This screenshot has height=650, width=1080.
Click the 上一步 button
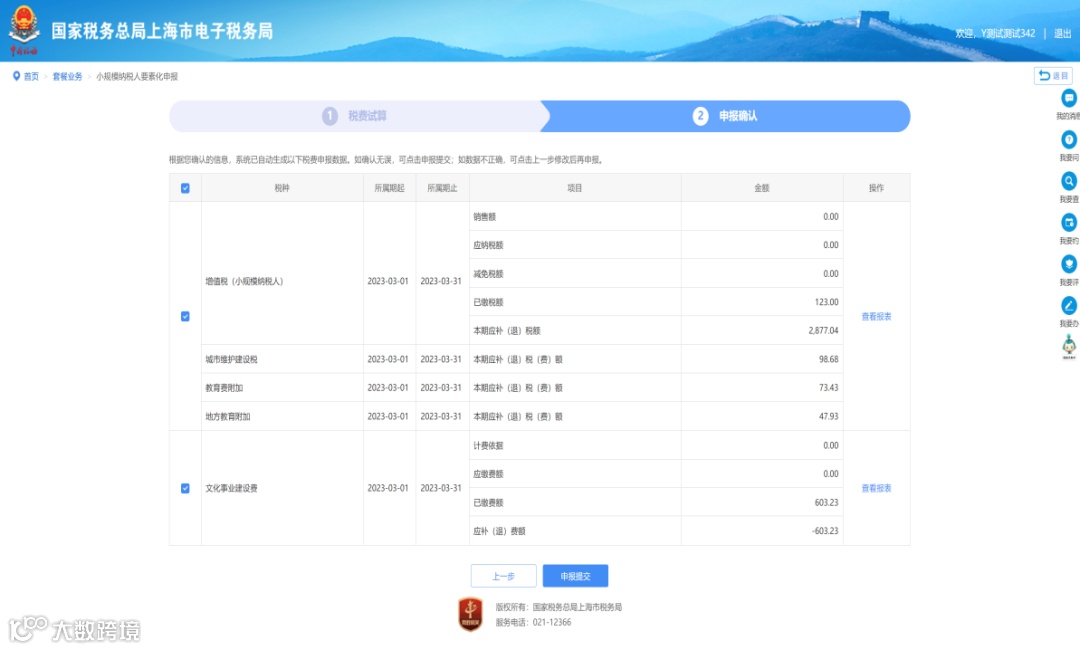click(x=503, y=576)
